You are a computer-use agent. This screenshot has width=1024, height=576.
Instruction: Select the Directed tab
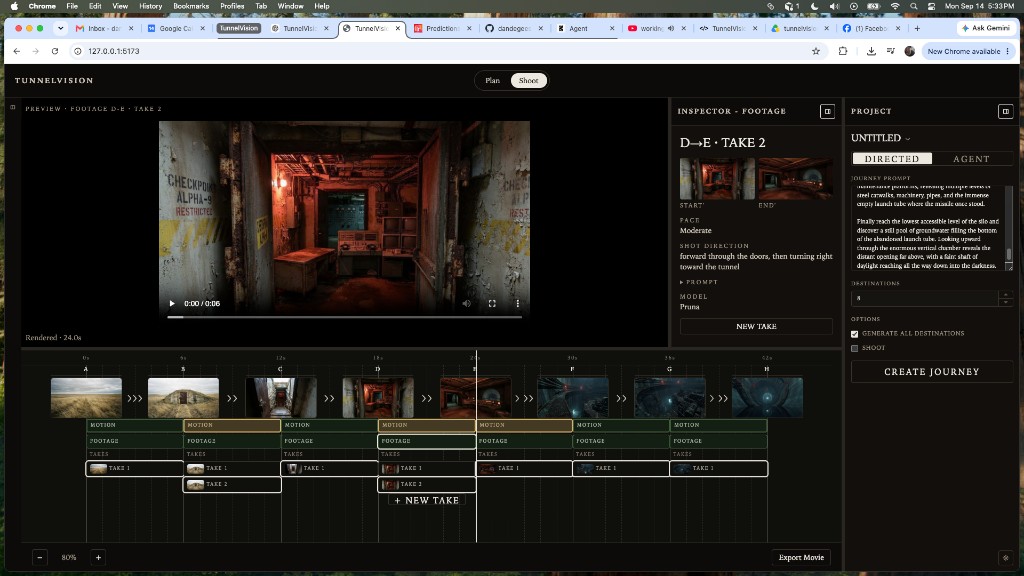(x=892, y=159)
